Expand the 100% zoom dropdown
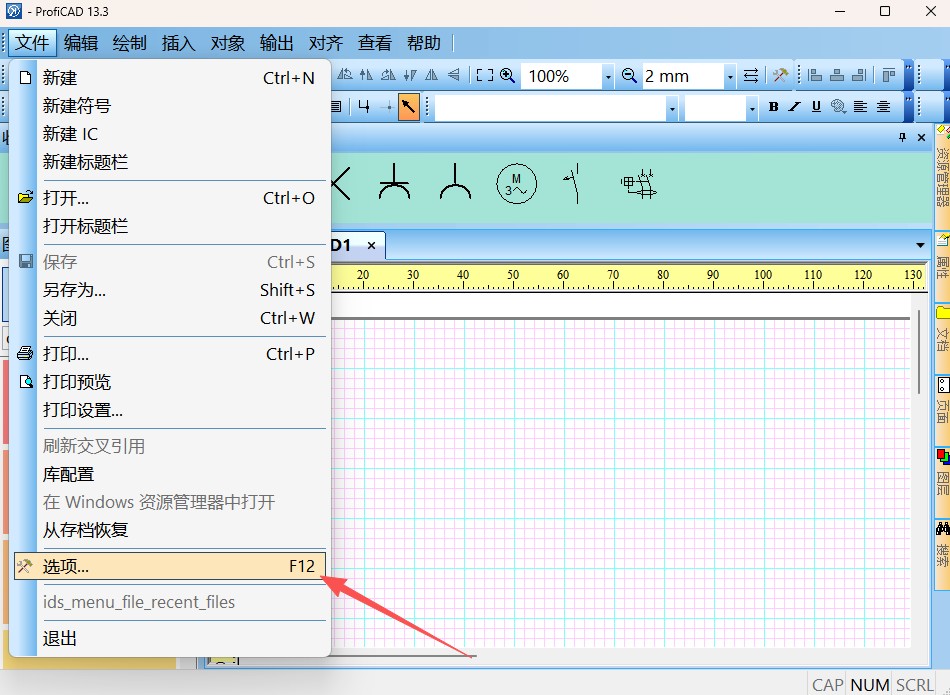Screen dimensions: 950x695 click(x=607, y=77)
